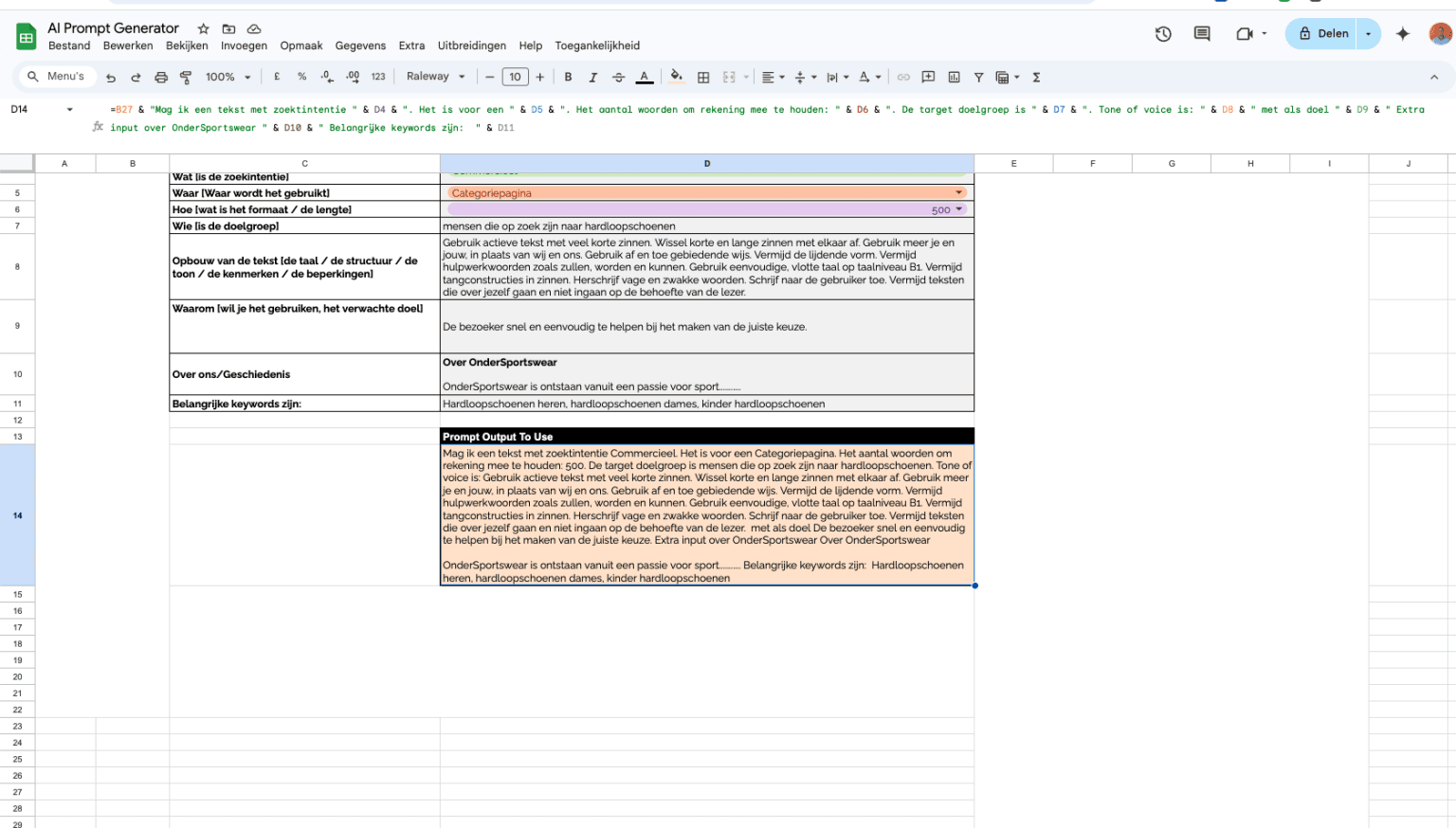The image size is (1456, 828).
Task: Insert a chart using toolbar icon
Action: click(954, 78)
